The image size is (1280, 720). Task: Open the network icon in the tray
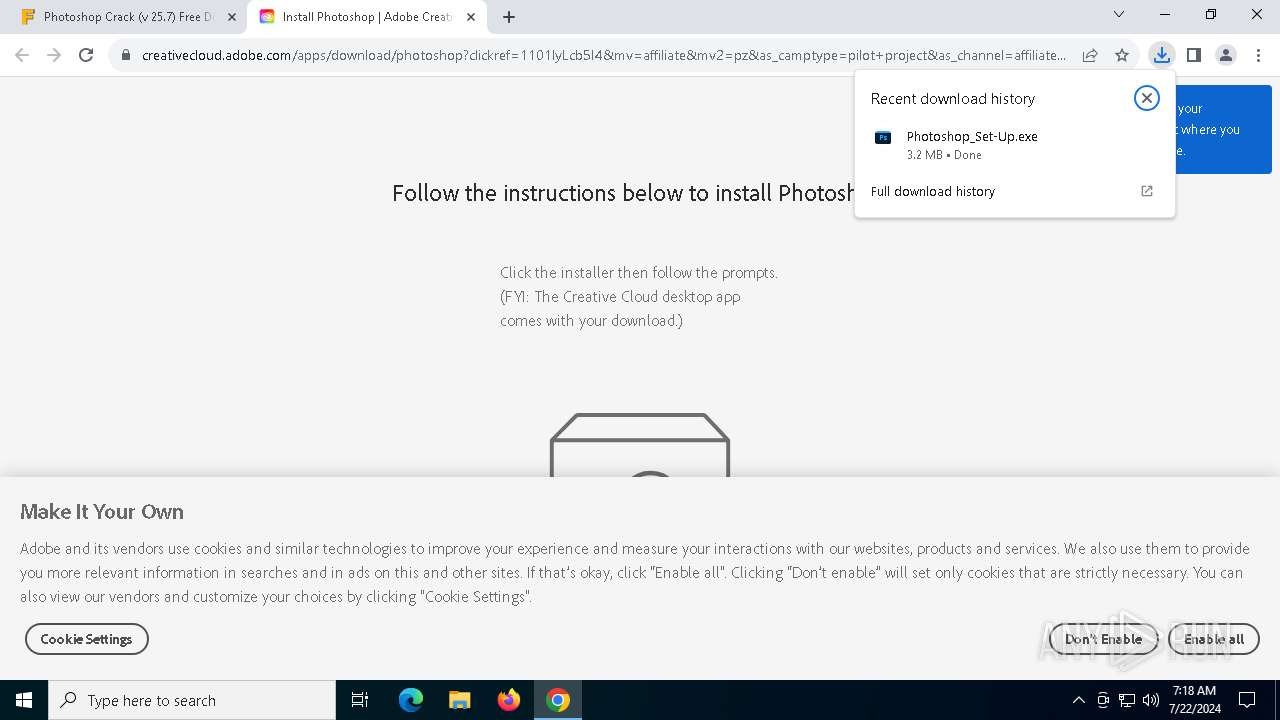click(x=1127, y=700)
